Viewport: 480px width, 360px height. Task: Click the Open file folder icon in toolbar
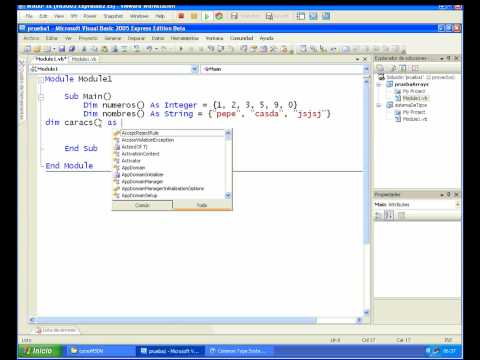pos(37,49)
